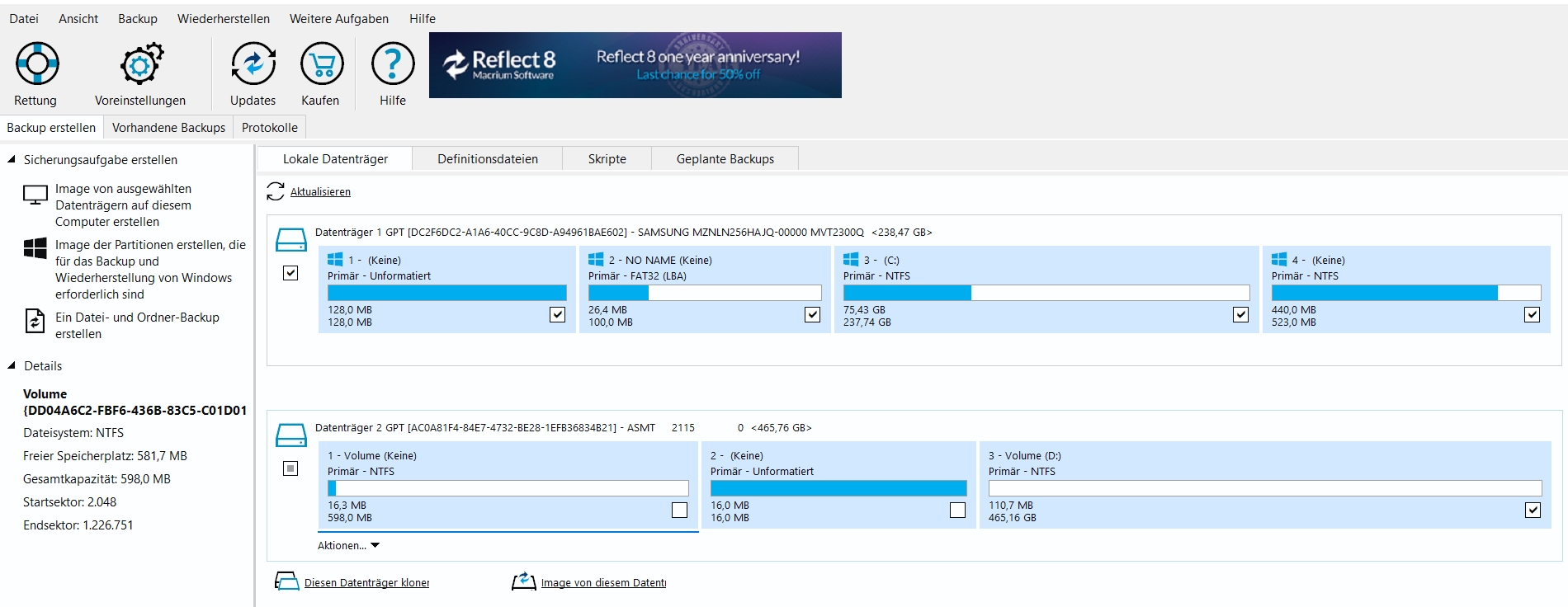The height and width of the screenshot is (607, 1568).
Task: Select the 2 - NO NAME FAT32 partition
Action: (x=705, y=289)
